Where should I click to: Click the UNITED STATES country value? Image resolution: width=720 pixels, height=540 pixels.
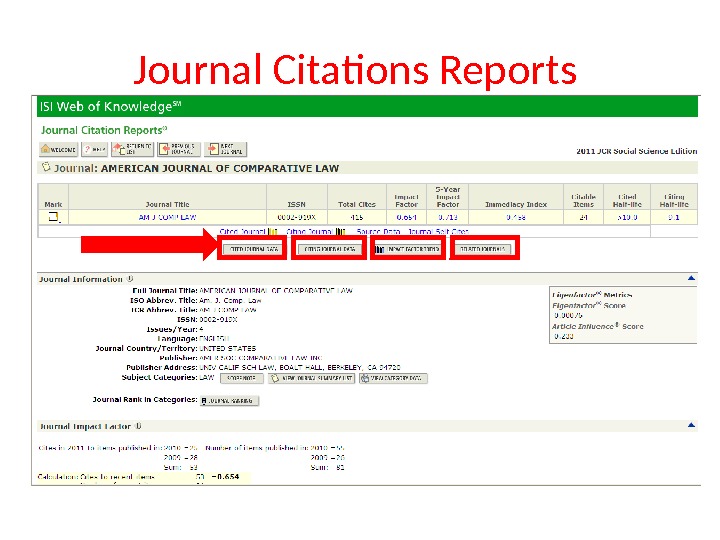[228, 349]
